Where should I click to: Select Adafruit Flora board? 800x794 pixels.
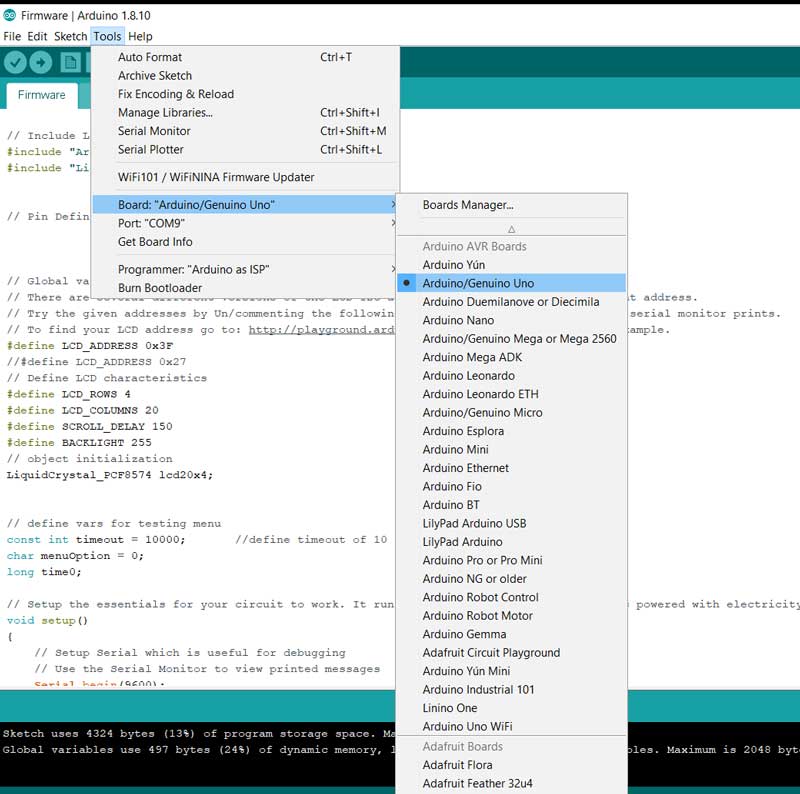click(511, 765)
